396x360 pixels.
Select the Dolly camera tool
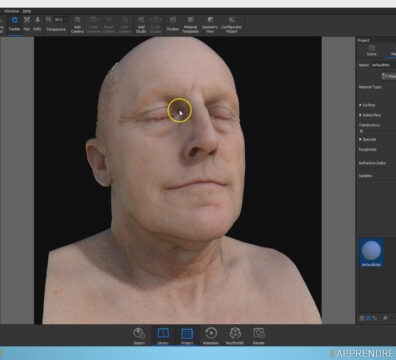click(x=37, y=24)
